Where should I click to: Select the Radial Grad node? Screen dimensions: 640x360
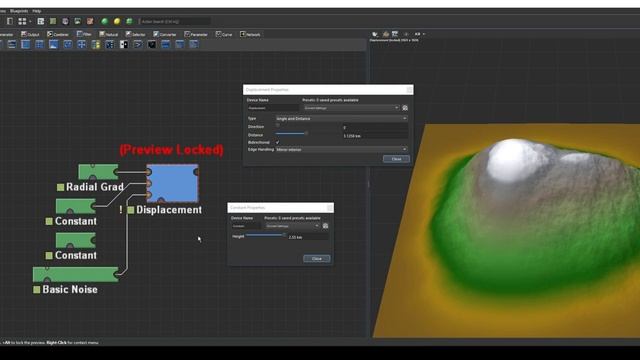98,172
